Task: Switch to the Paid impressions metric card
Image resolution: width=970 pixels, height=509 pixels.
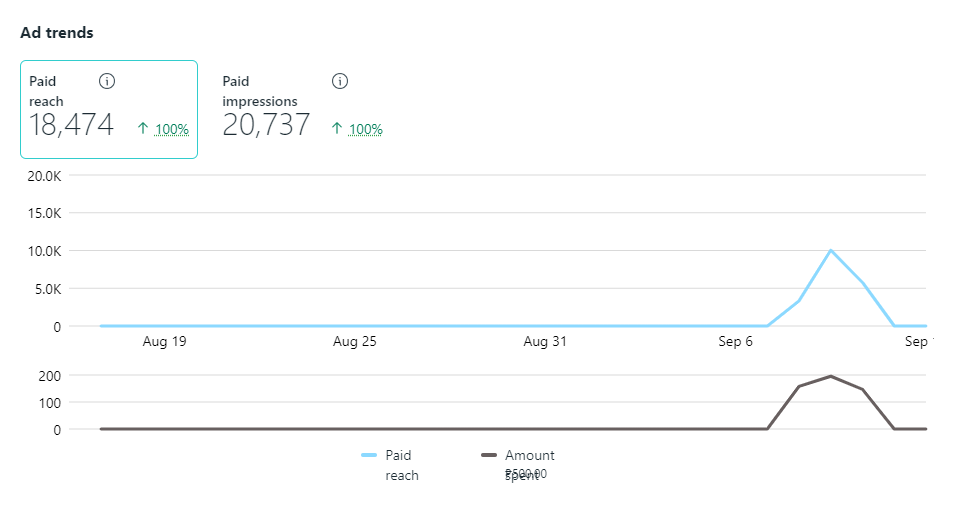Action: (302, 109)
